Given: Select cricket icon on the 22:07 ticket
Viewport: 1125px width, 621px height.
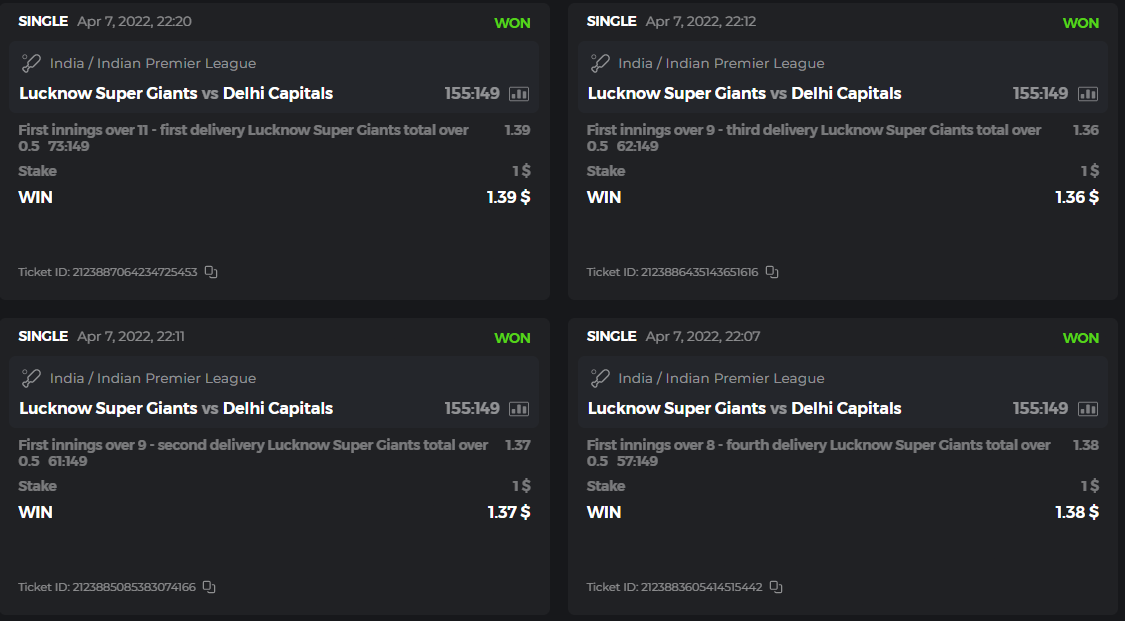Looking at the screenshot, I should (600, 378).
